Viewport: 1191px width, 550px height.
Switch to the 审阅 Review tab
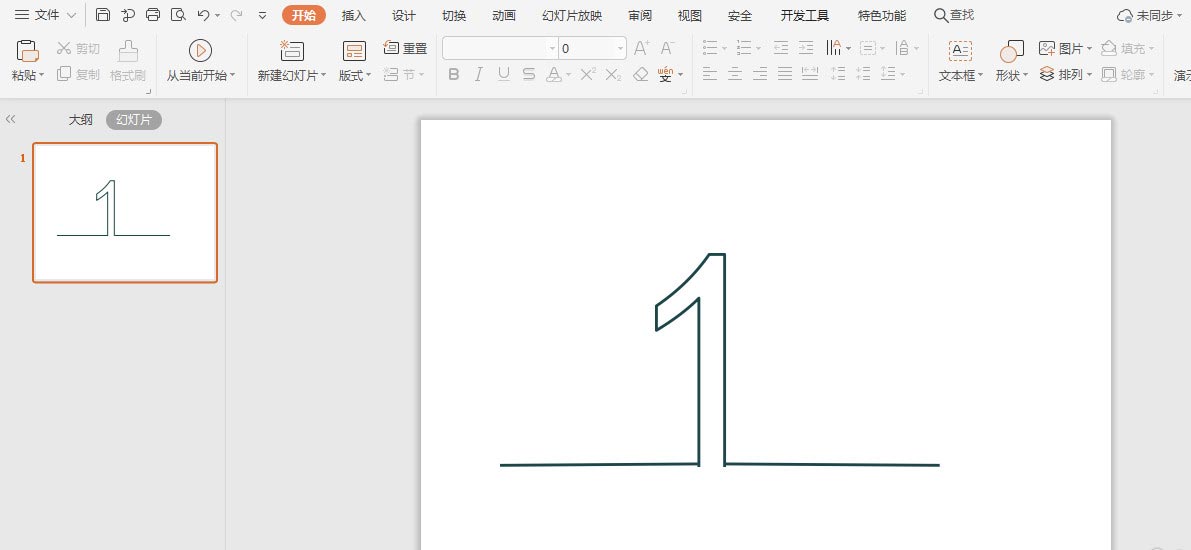point(640,15)
